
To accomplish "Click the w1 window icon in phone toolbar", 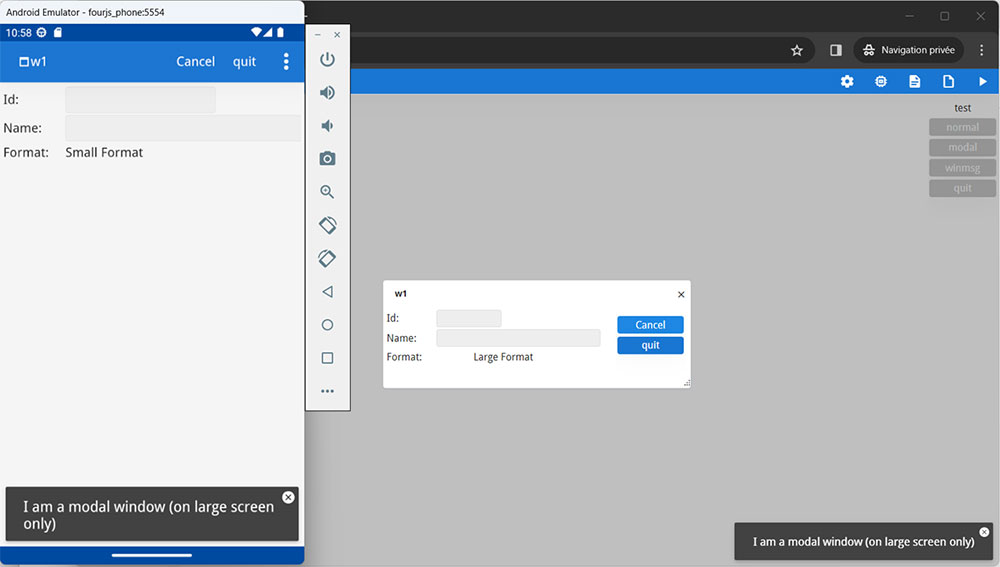I will click(x=24, y=62).
